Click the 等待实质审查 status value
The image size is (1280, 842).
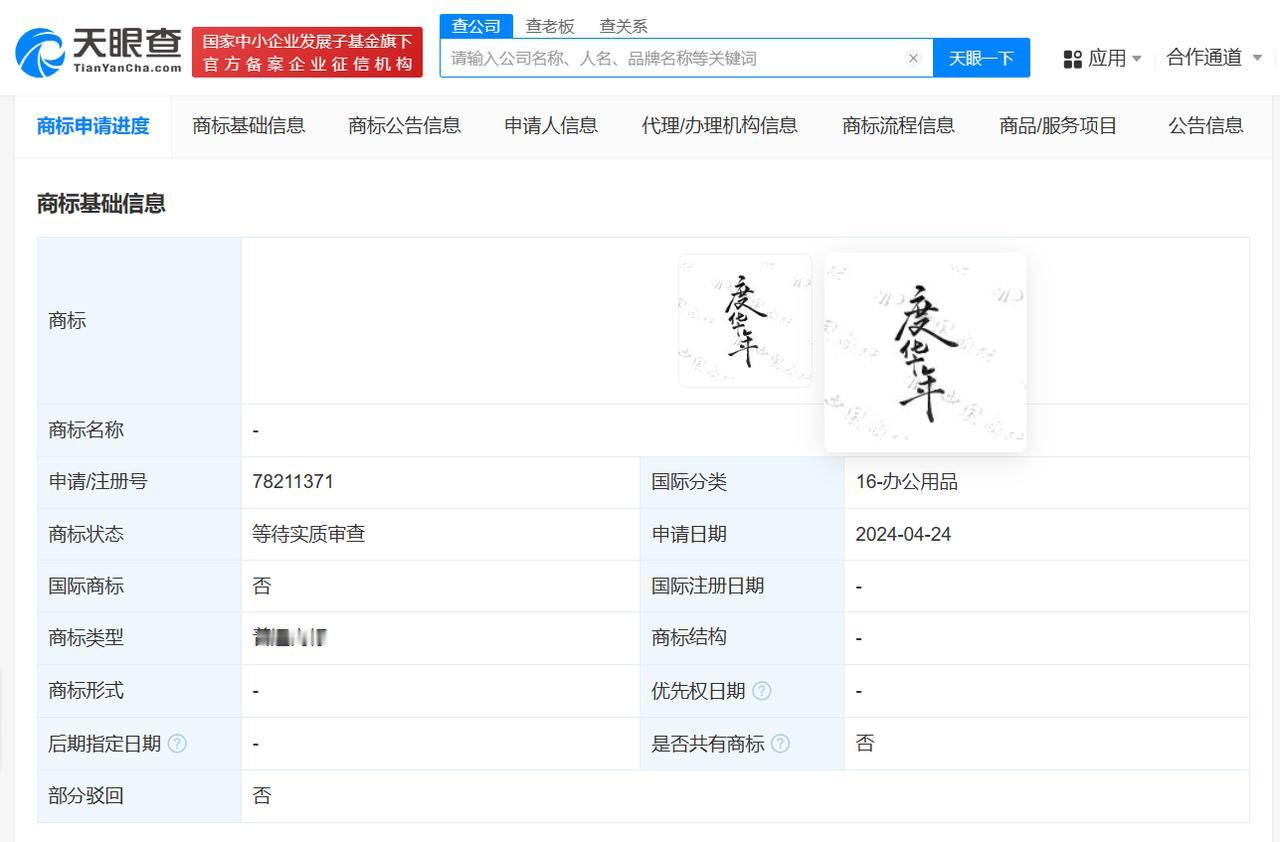[309, 534]
